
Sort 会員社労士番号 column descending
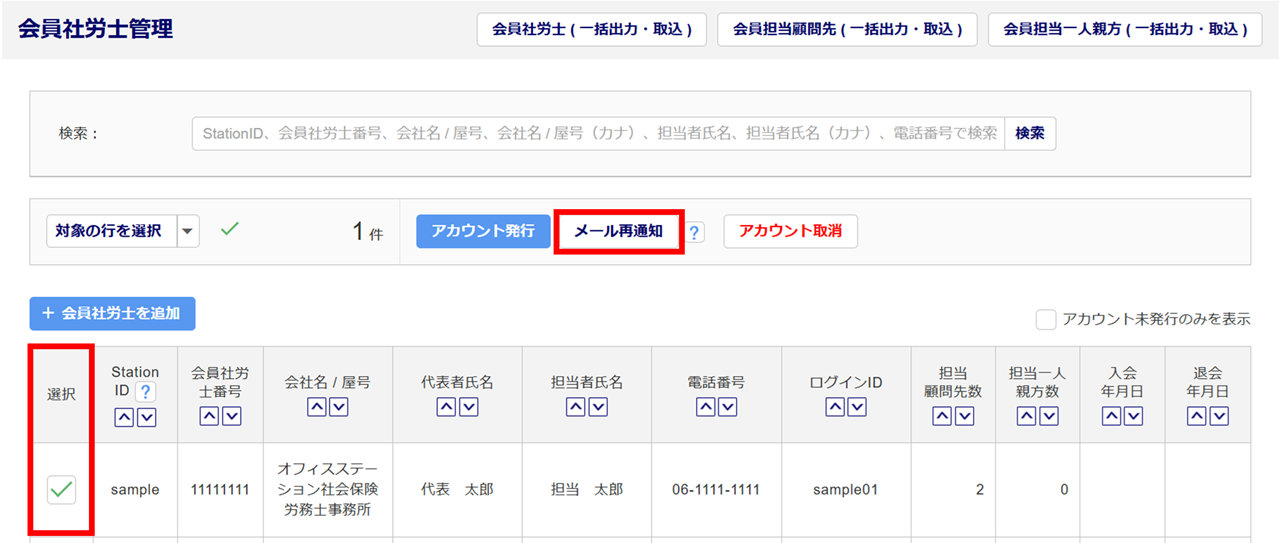[x=232, y=417]
